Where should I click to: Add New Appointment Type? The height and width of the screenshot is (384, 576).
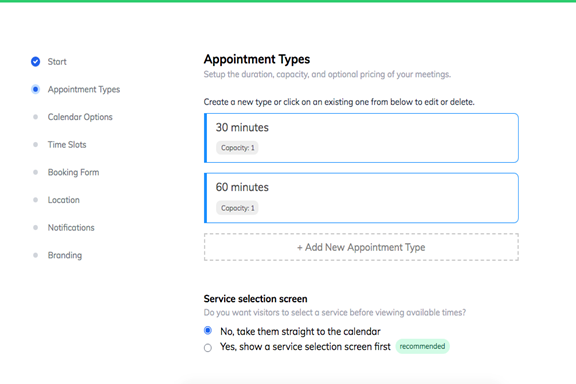pyautogui.click(x=361, y=247)
